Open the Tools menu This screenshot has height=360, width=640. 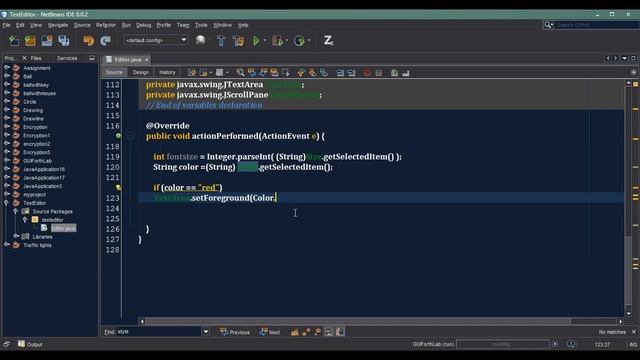[201, 25]
